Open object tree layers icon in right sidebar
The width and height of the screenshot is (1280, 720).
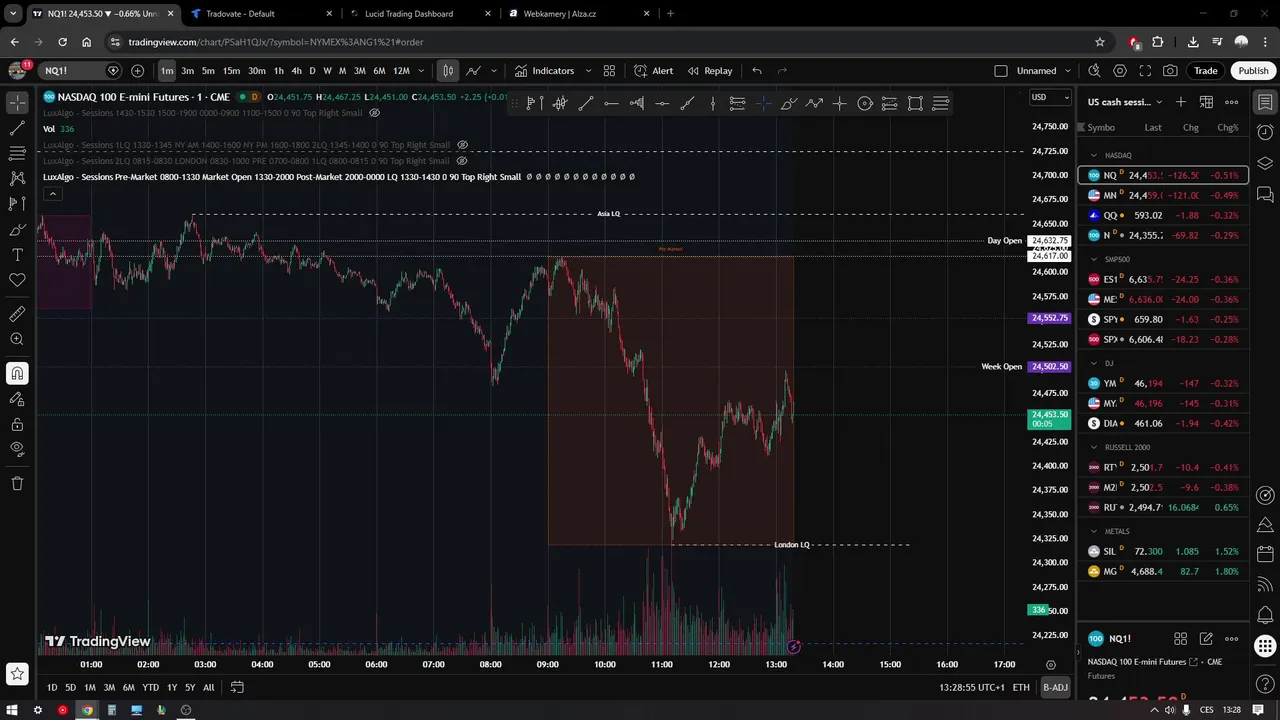tap(1265, 164)
